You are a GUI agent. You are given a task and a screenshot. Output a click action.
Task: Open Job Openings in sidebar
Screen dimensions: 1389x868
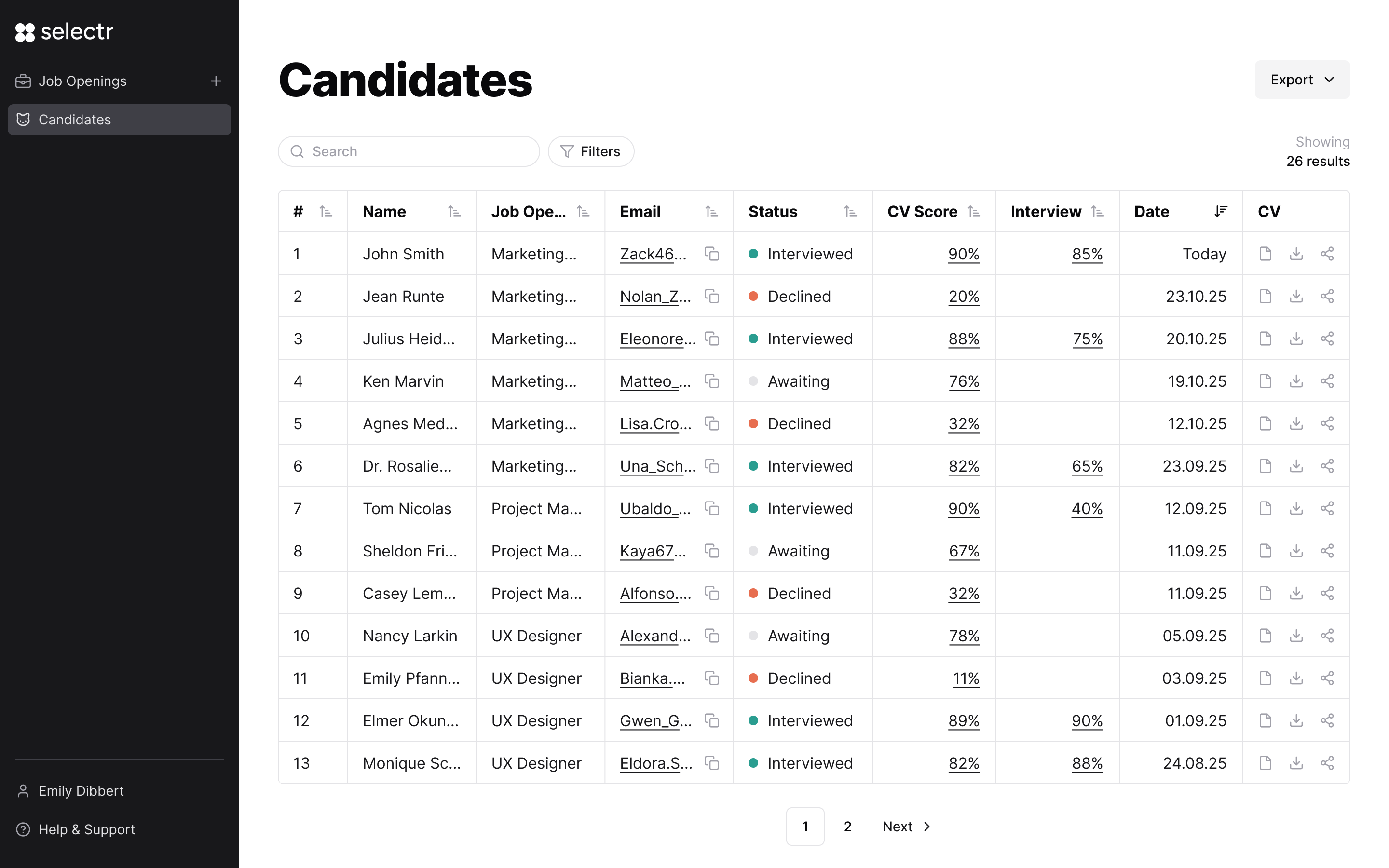pyautogui.click(x=82, y=81)
